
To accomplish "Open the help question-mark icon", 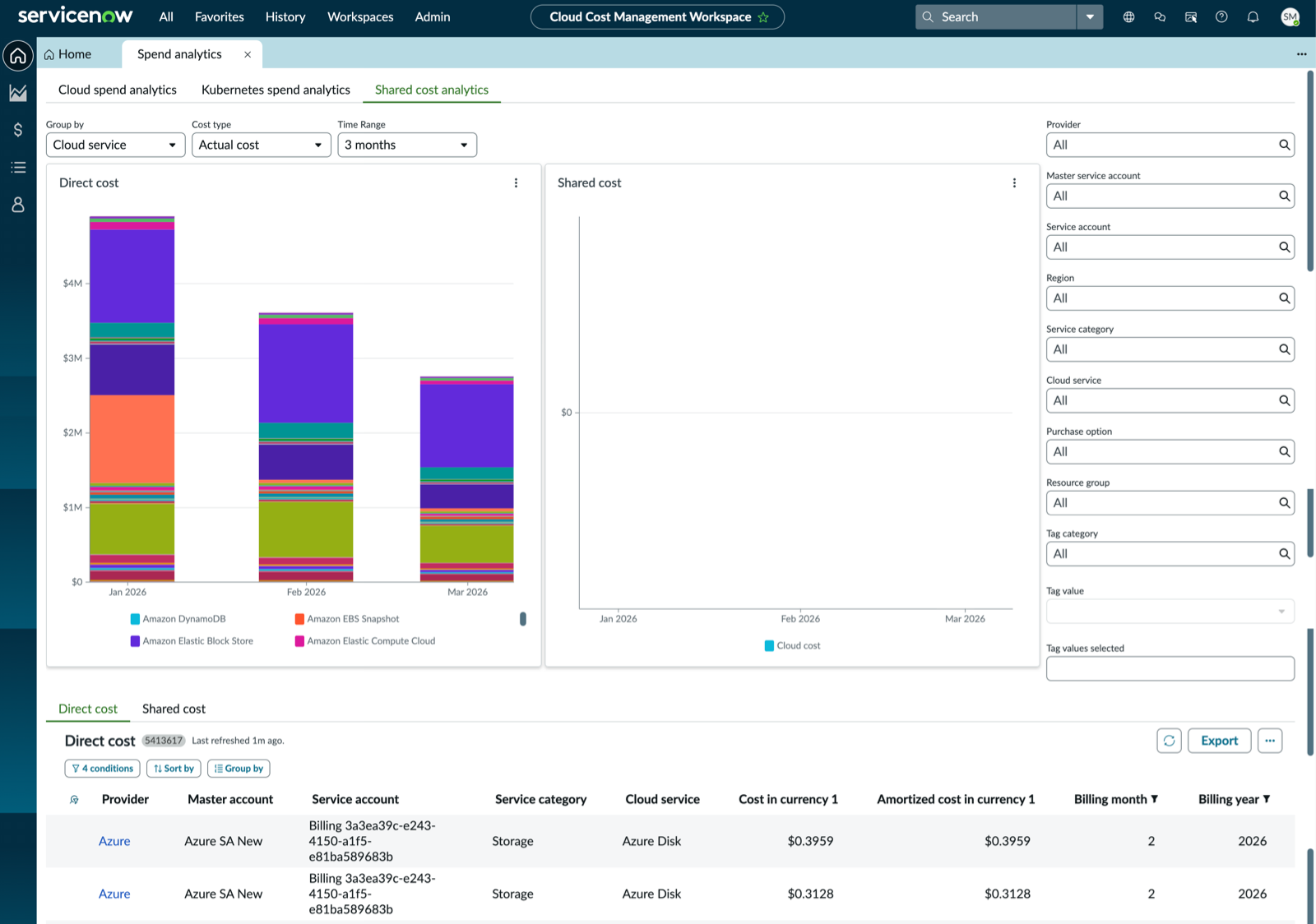I will click(x=1221, y=16).
